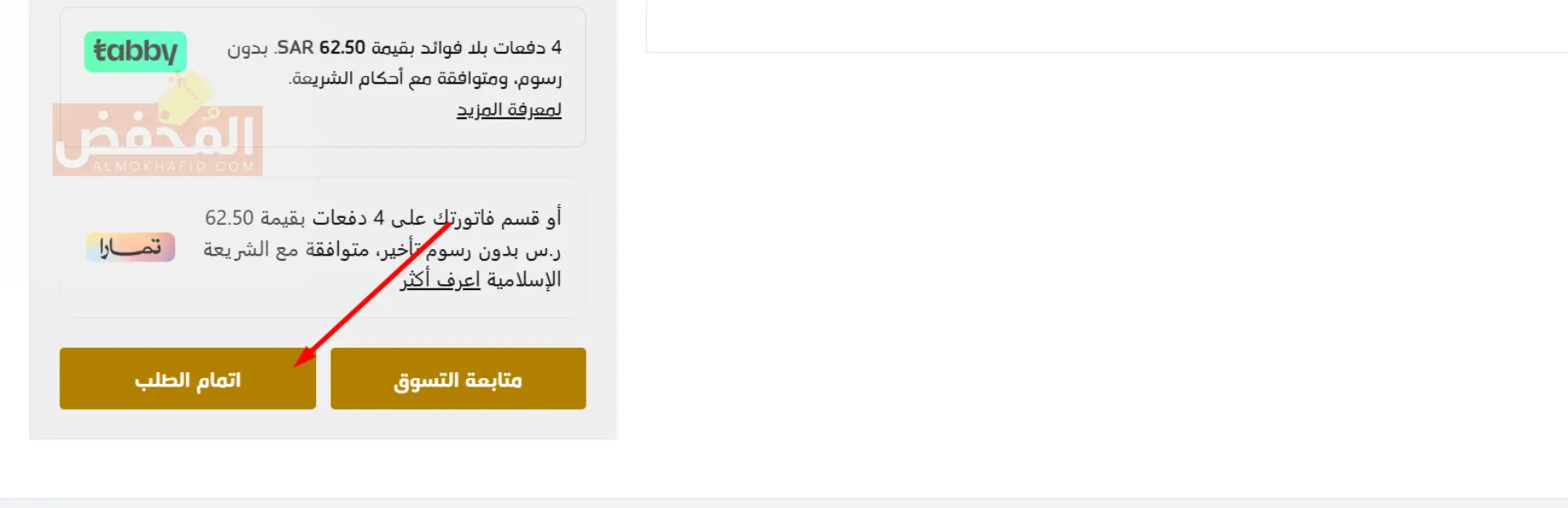Image resolution: width=1568 pixels, height=508 pixels.
Task: Click the SAR 62.50 amount in tabby offer
Action: point(320,48)
